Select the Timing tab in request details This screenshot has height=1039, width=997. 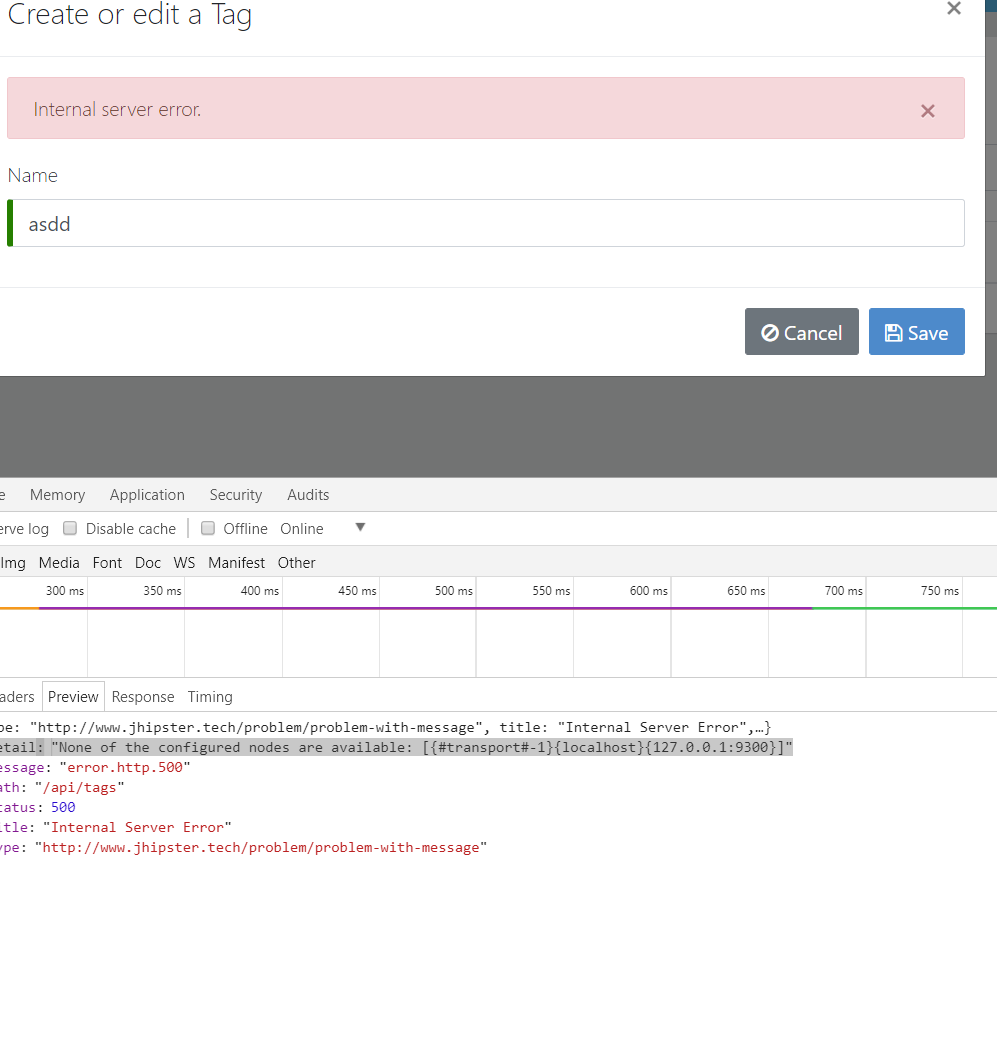tap(210, 696)
